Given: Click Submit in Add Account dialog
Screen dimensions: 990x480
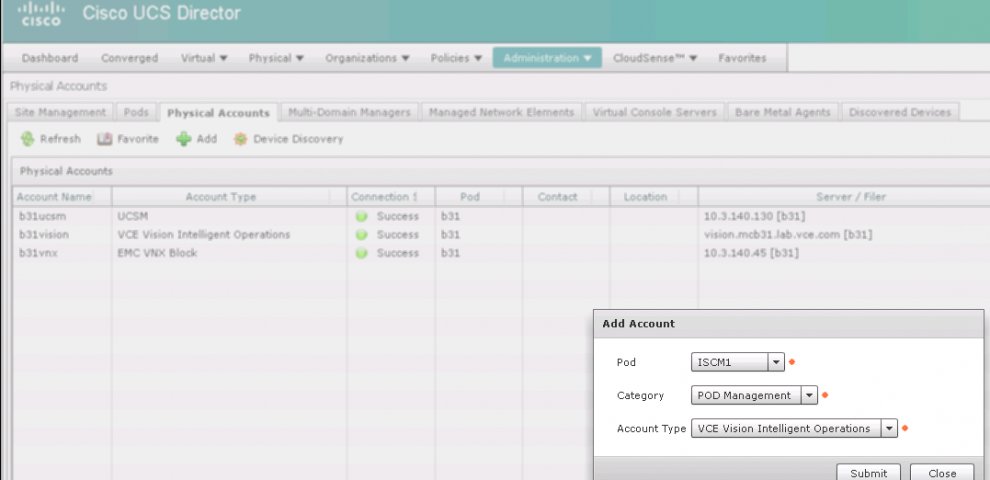Looking at the screenshot, I should pos(868,473).
